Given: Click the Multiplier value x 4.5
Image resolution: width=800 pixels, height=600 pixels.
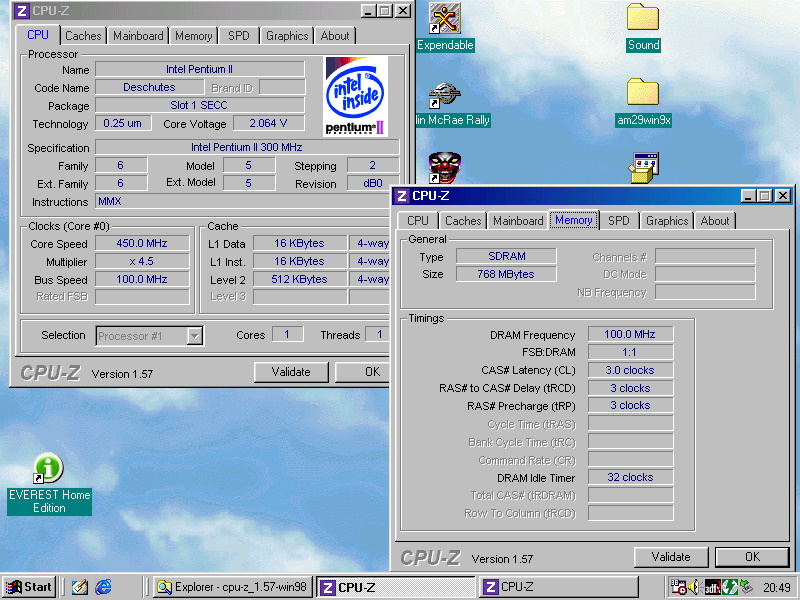Looking at the screenshot, I should point(142,261).
